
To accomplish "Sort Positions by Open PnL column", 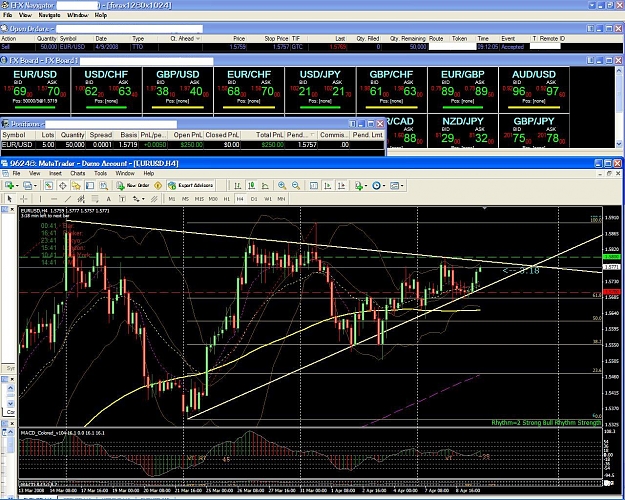I will [187, 135].
